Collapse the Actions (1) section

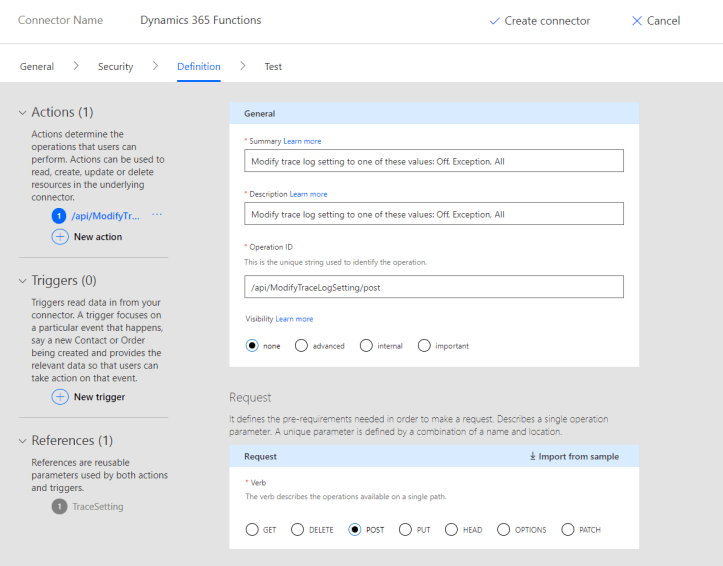point(23,112)
